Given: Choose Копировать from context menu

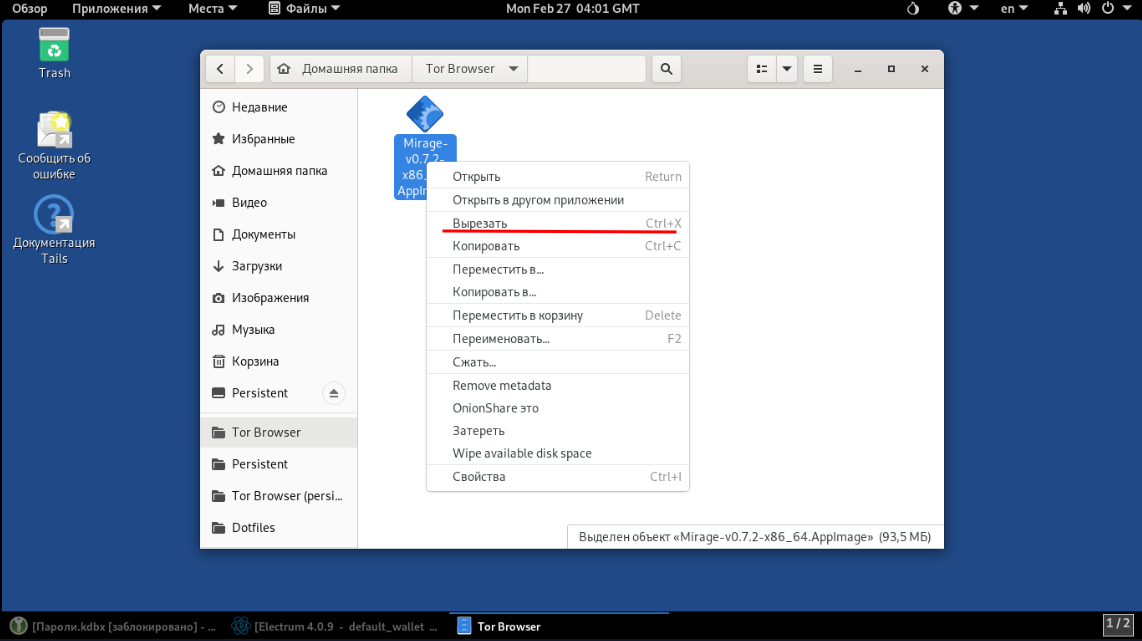Looking at the screenshot, I should click(486, 246).
